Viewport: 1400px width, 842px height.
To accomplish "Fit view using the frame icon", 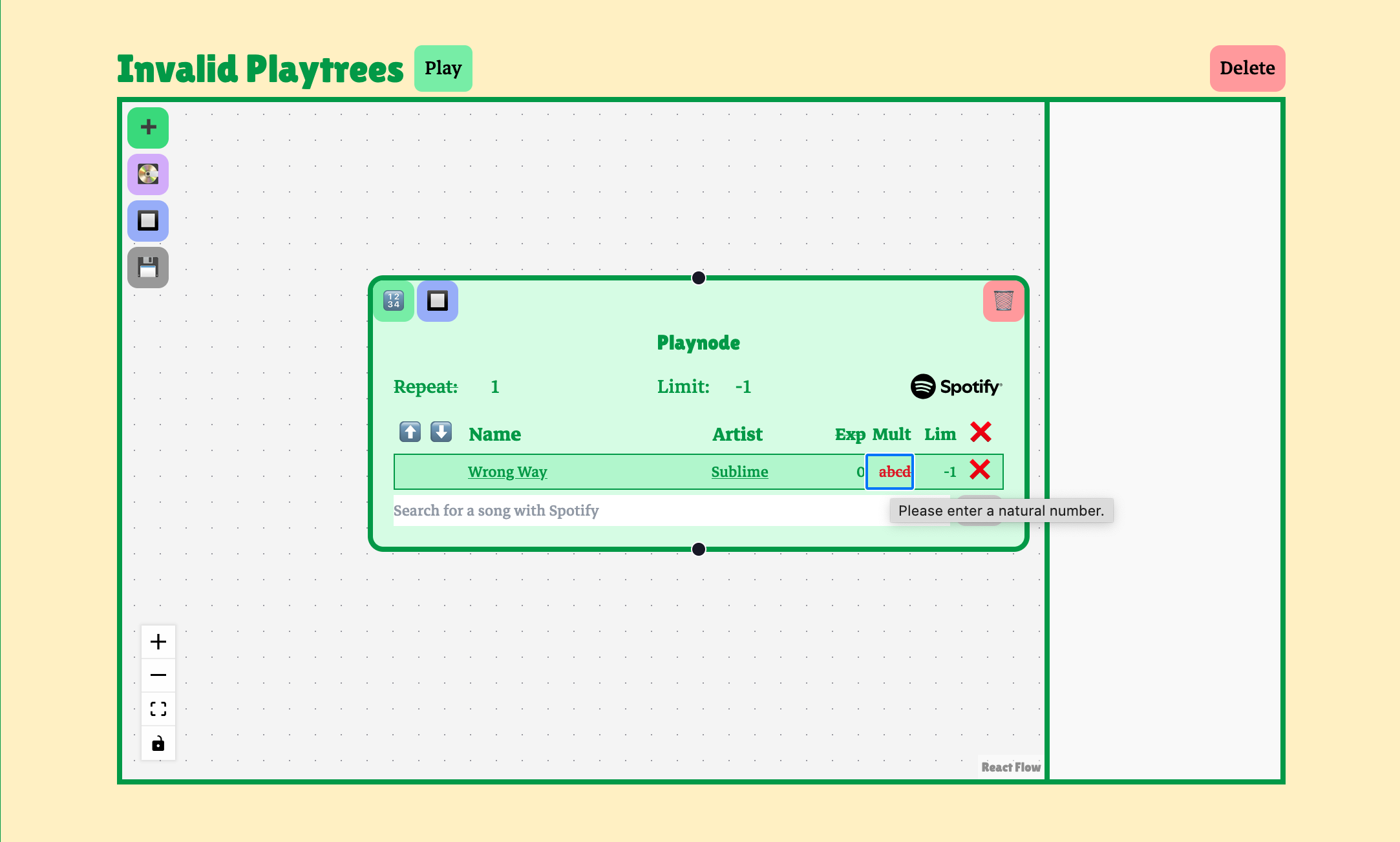I will pos(158,709).
